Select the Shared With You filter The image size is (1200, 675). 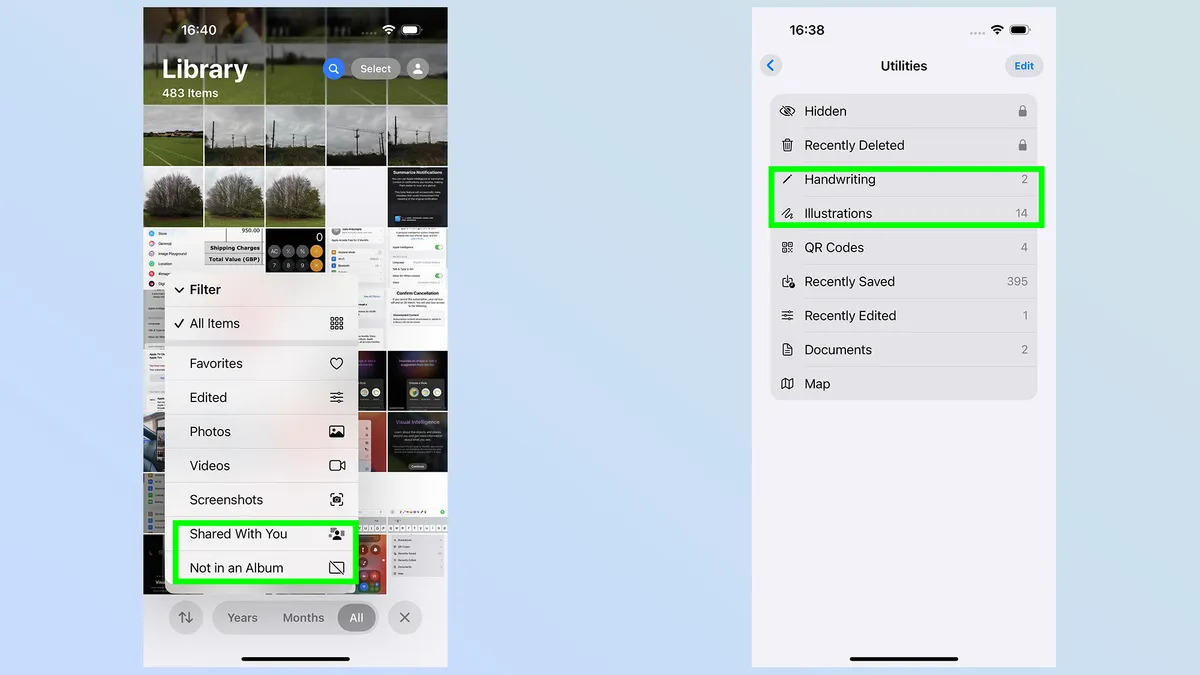point(240,533)
